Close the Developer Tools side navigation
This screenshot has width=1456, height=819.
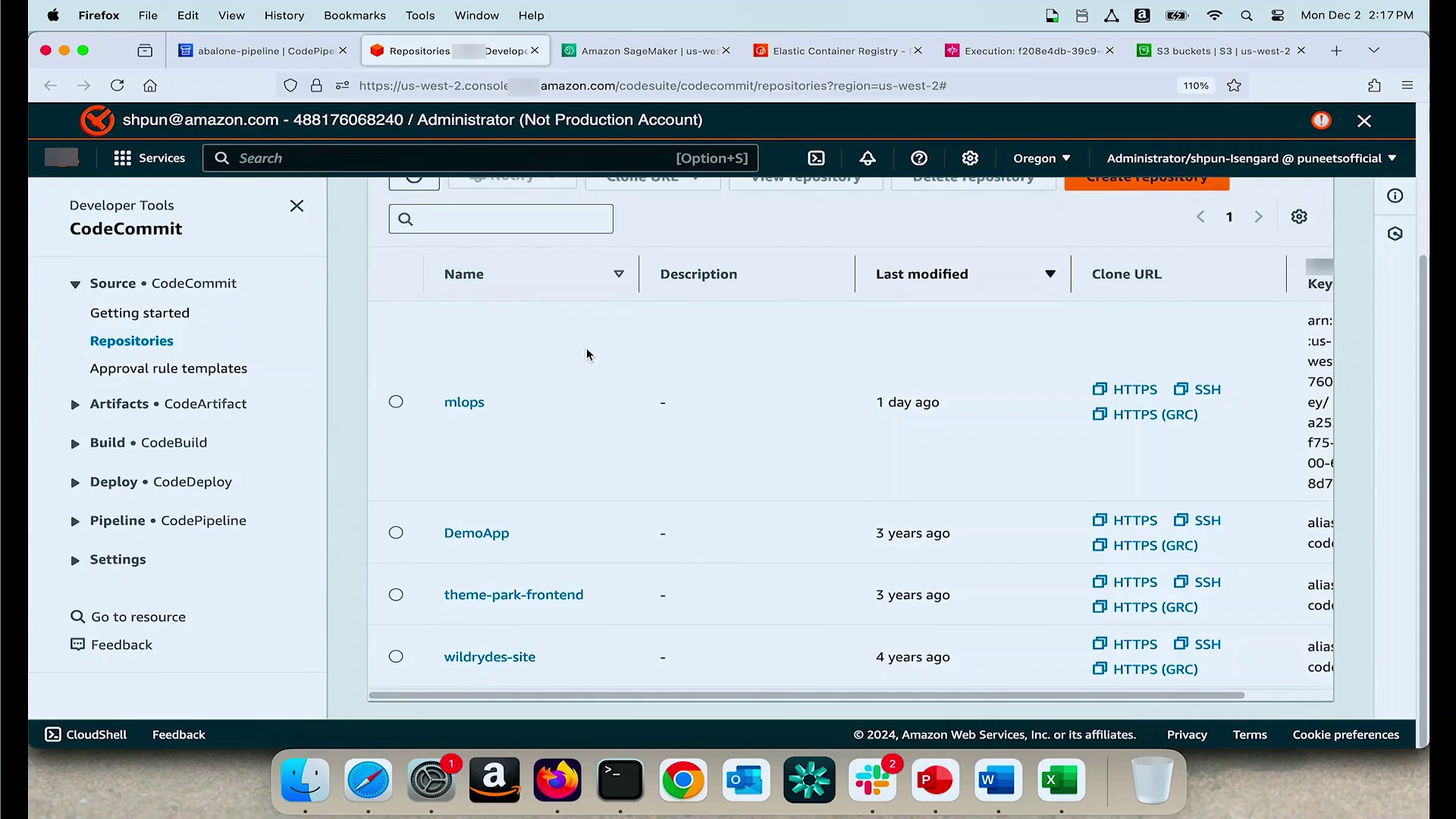click(297, 206)
